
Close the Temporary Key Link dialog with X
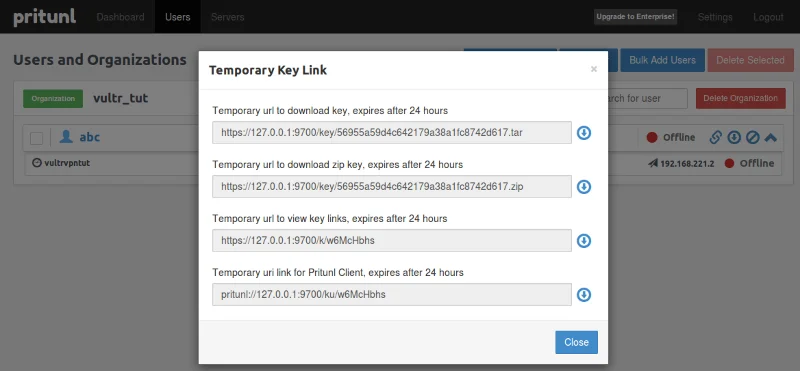593,69
